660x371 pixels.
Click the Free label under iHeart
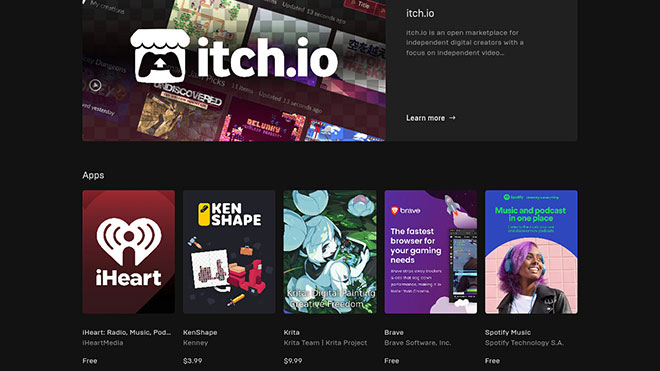point(90,361)
